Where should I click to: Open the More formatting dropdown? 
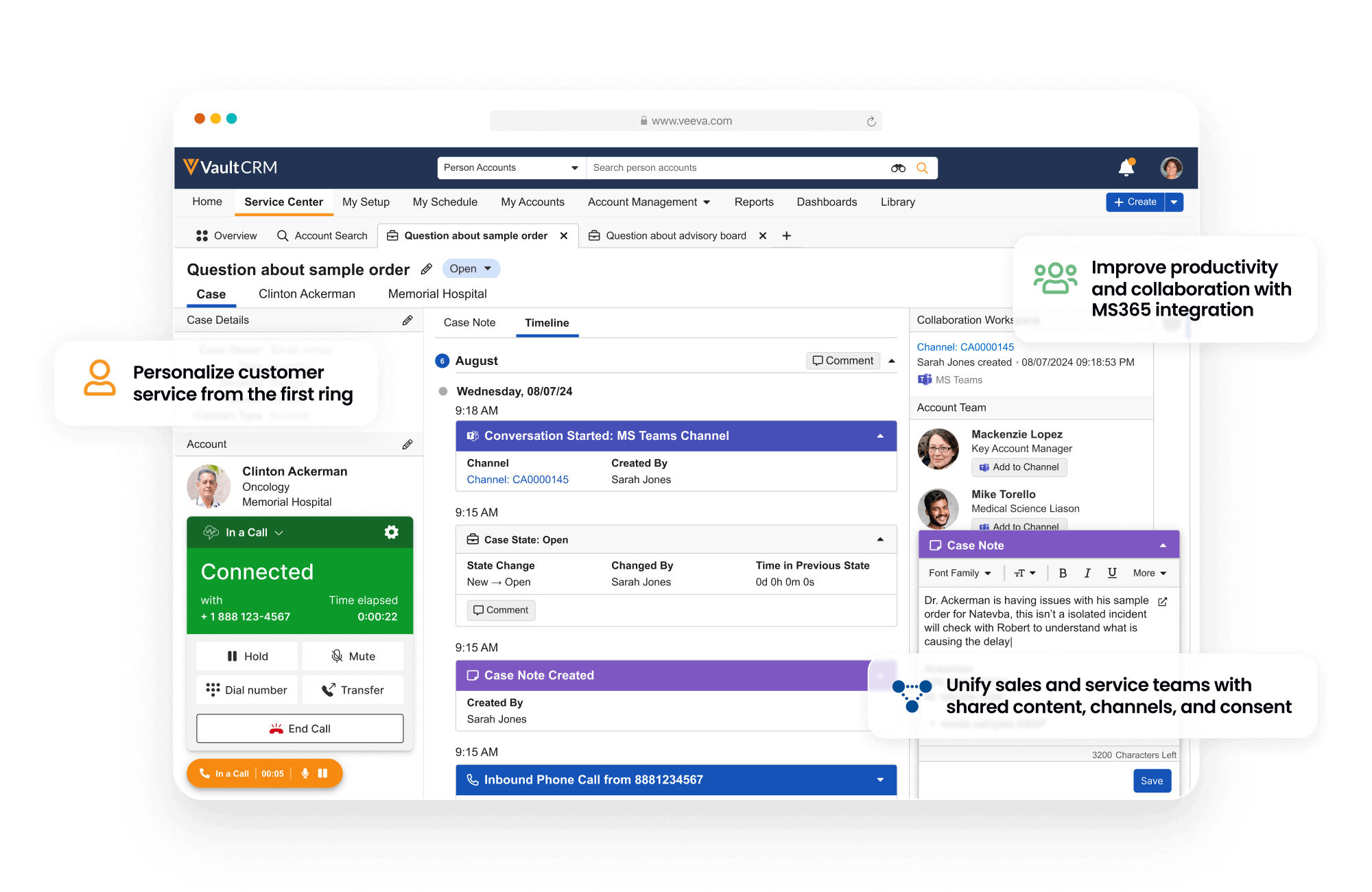[x=1149, y=574]
